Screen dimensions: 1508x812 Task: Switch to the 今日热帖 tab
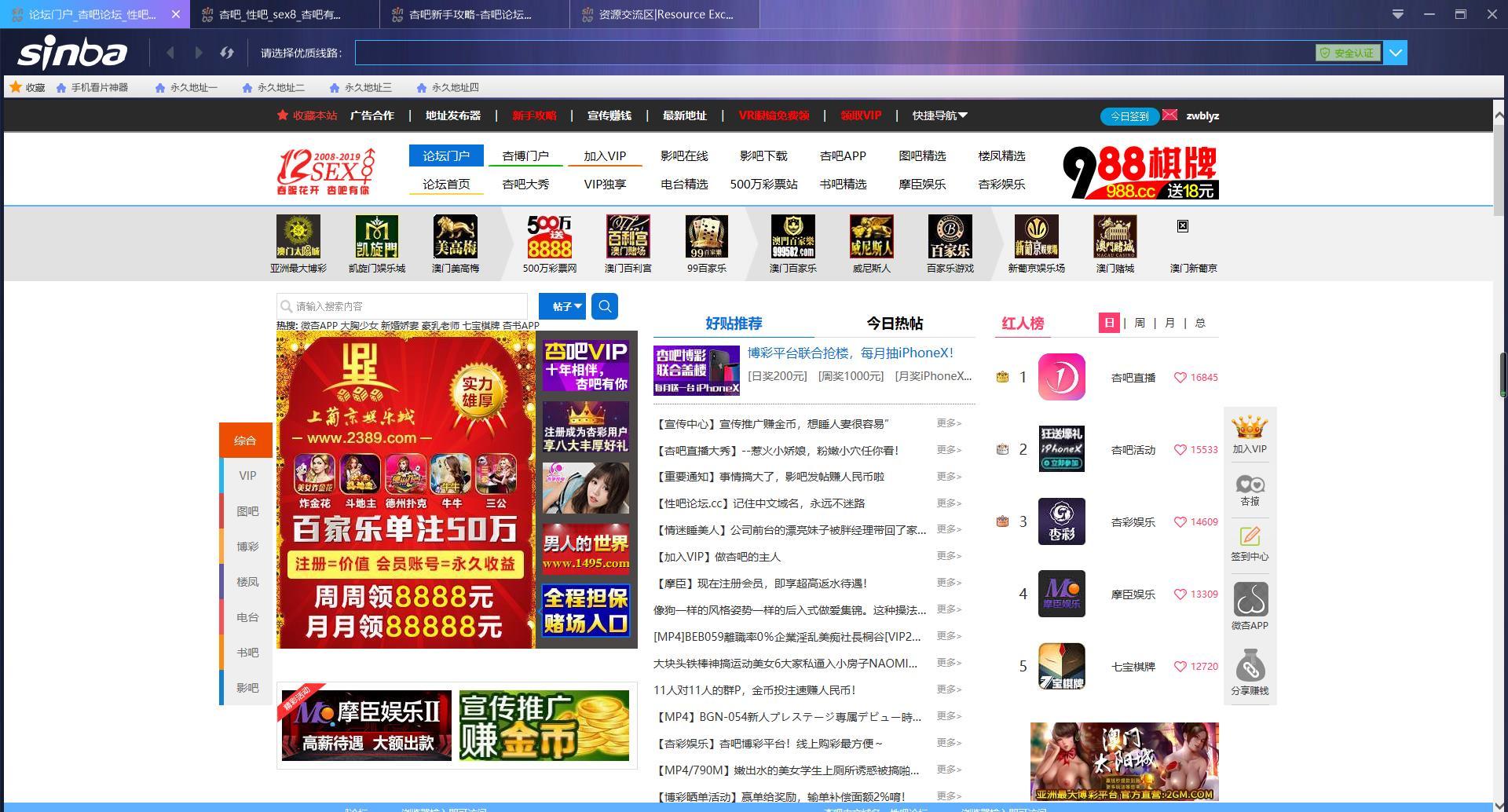click(895, 324)
